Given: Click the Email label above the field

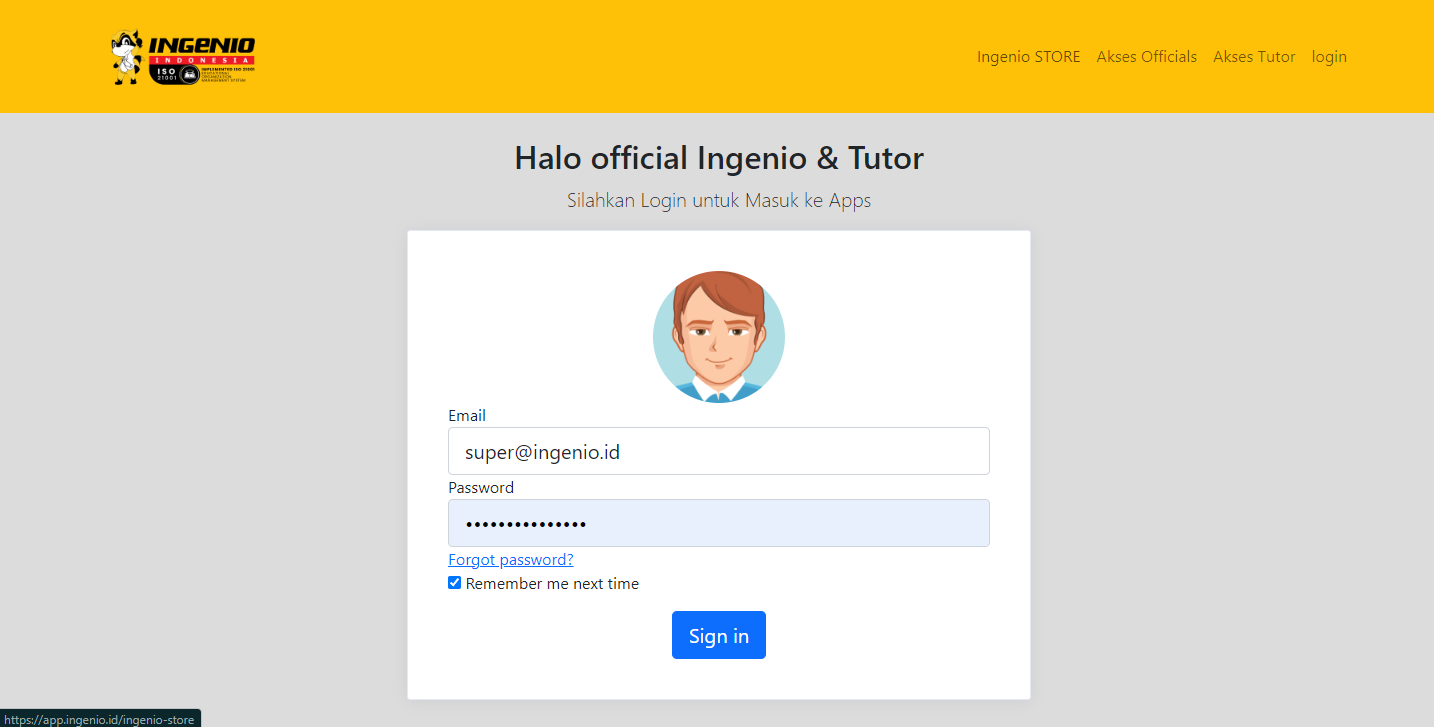Looking at the screenshot, I should tap(467, 416).
